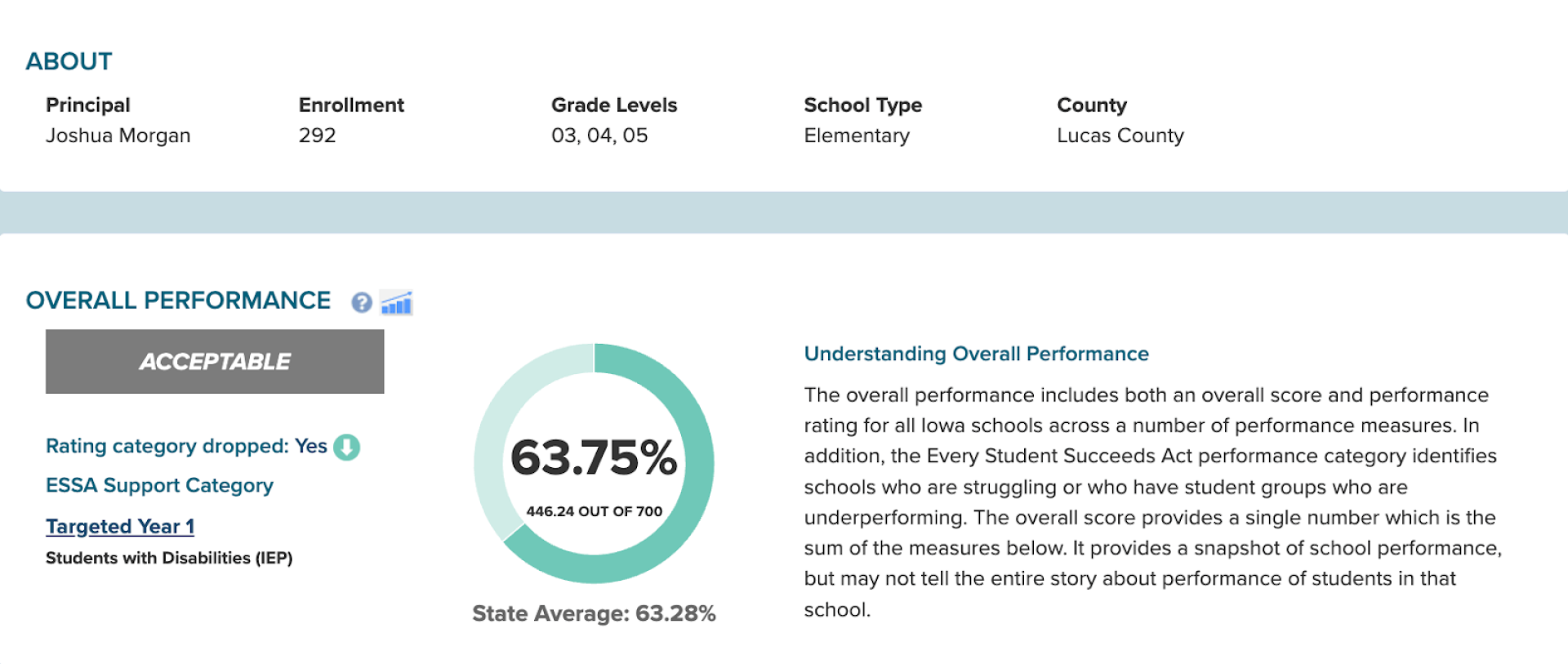
Task: Click the Students with Disabilities (IEP) label
Action: pyautogui.click(x=170, y=558)
